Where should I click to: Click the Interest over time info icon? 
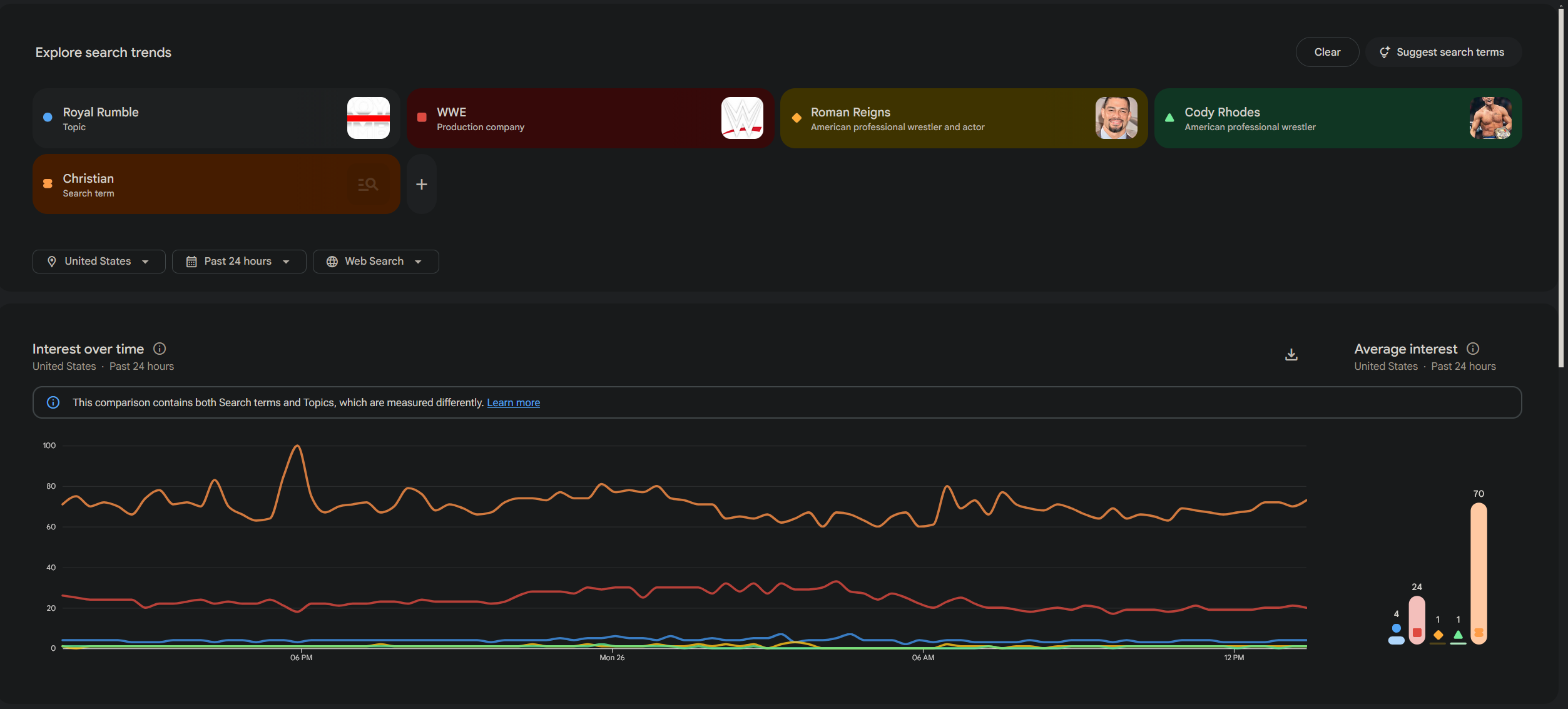click(160, 349)
